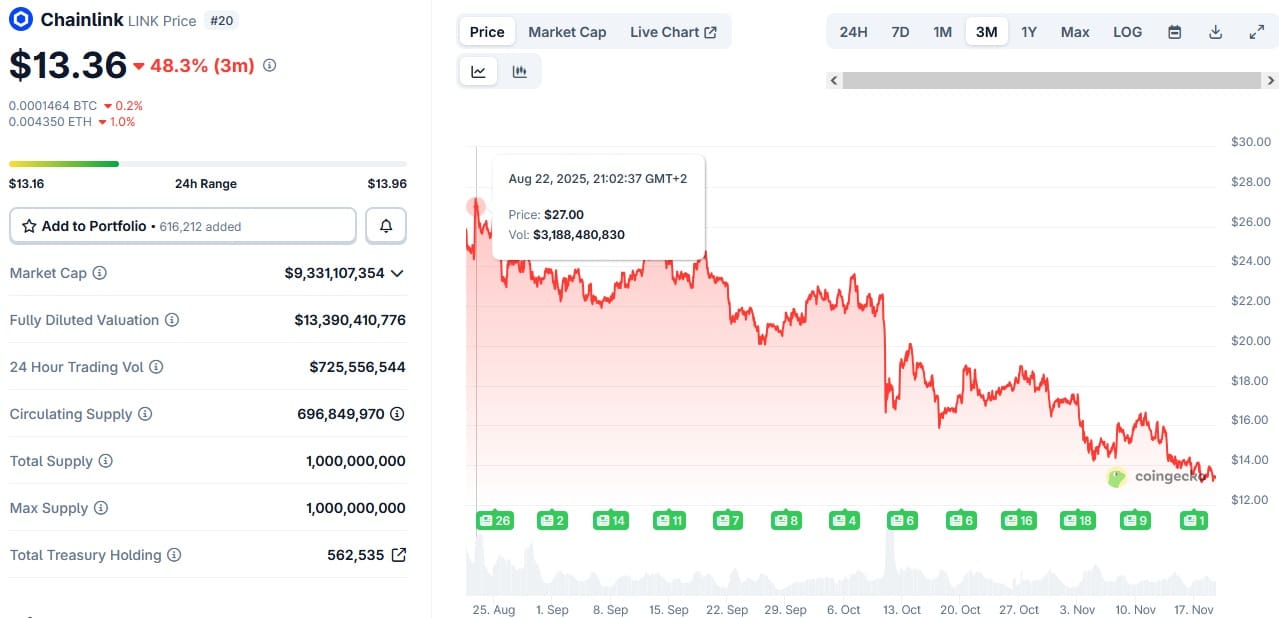
Task: Switch to line chart view icon
Action: point(479,71)
